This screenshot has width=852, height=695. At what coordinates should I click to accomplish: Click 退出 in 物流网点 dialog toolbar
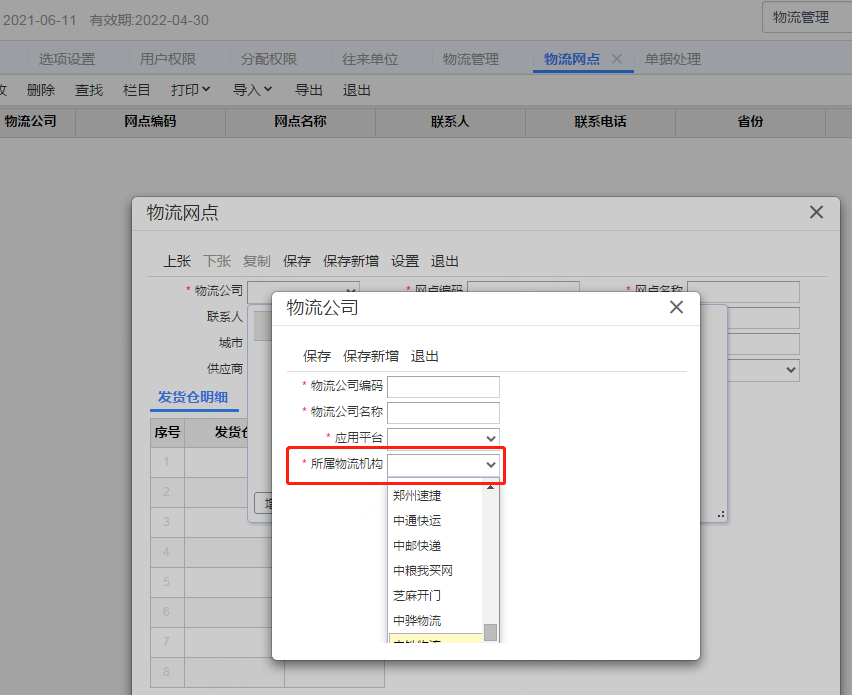tap(444, 261)
